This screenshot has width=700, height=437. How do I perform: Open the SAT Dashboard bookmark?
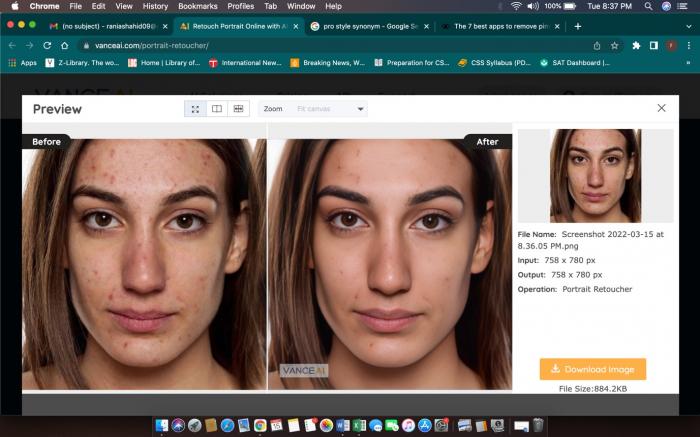click(x=575, y=63)
